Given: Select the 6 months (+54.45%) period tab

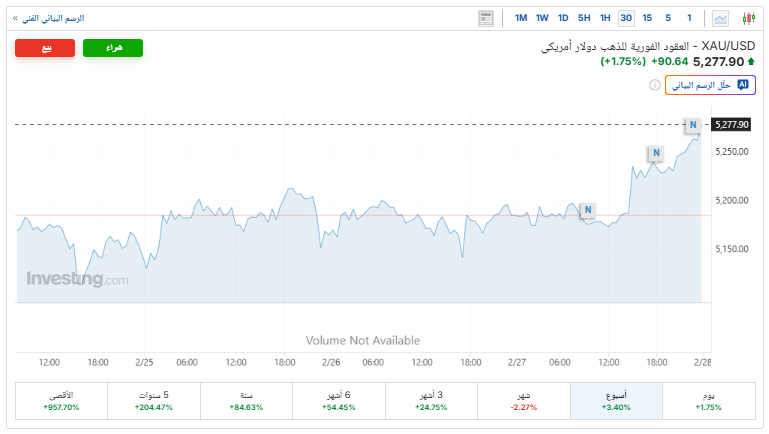Looking at the screenshot, I should click(339, 401).
